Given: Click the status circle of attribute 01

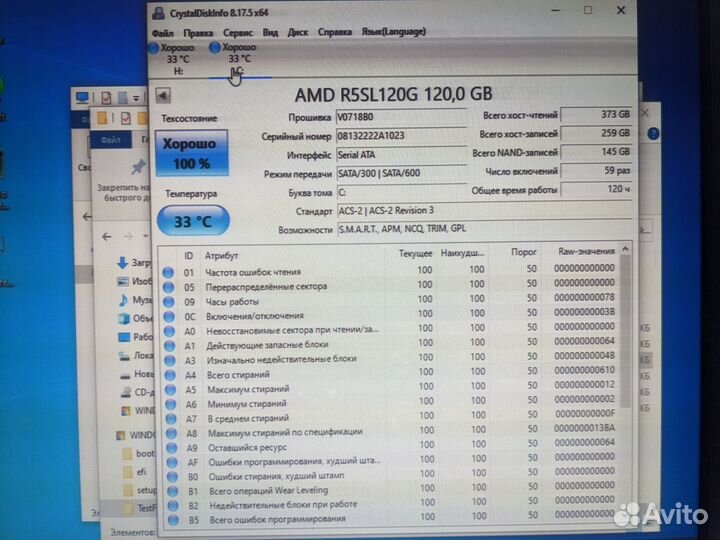Looking at the screenshot, I should tap(168, 272).
